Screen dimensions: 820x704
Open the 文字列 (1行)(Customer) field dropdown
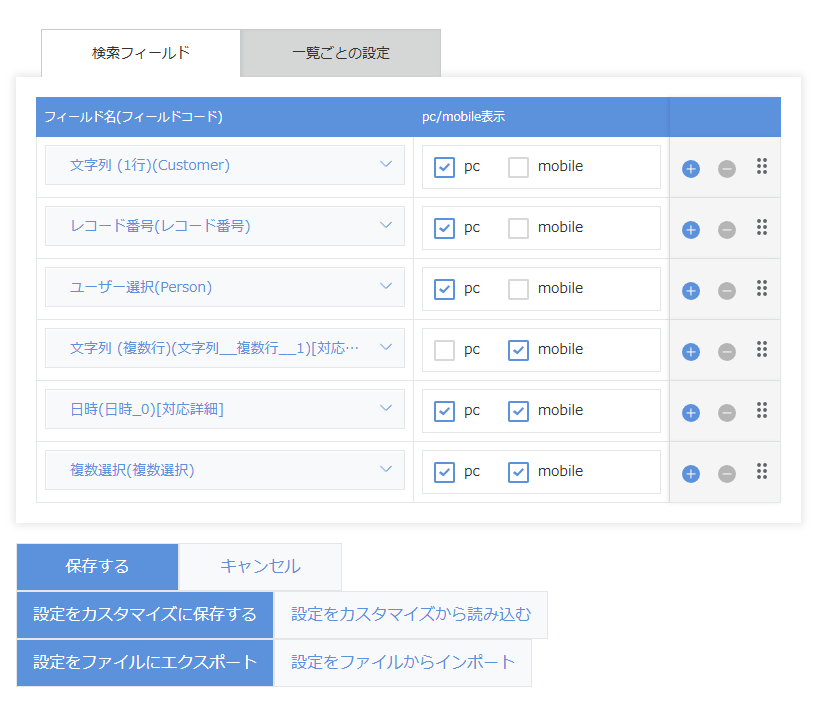tap(225, 165)
